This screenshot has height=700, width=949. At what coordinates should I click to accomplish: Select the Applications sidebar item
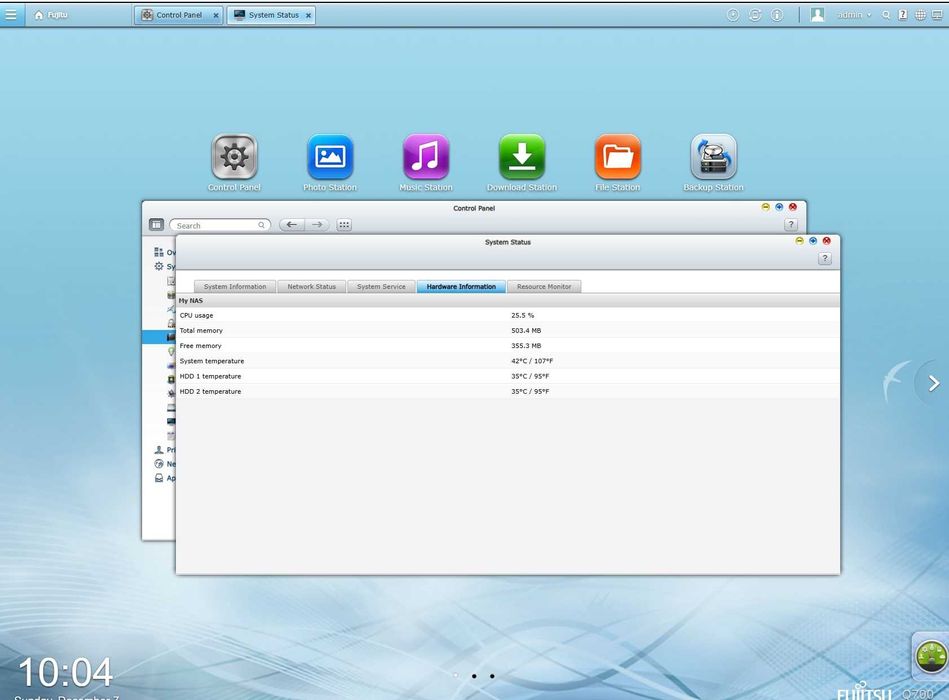[x=165, y=478]
